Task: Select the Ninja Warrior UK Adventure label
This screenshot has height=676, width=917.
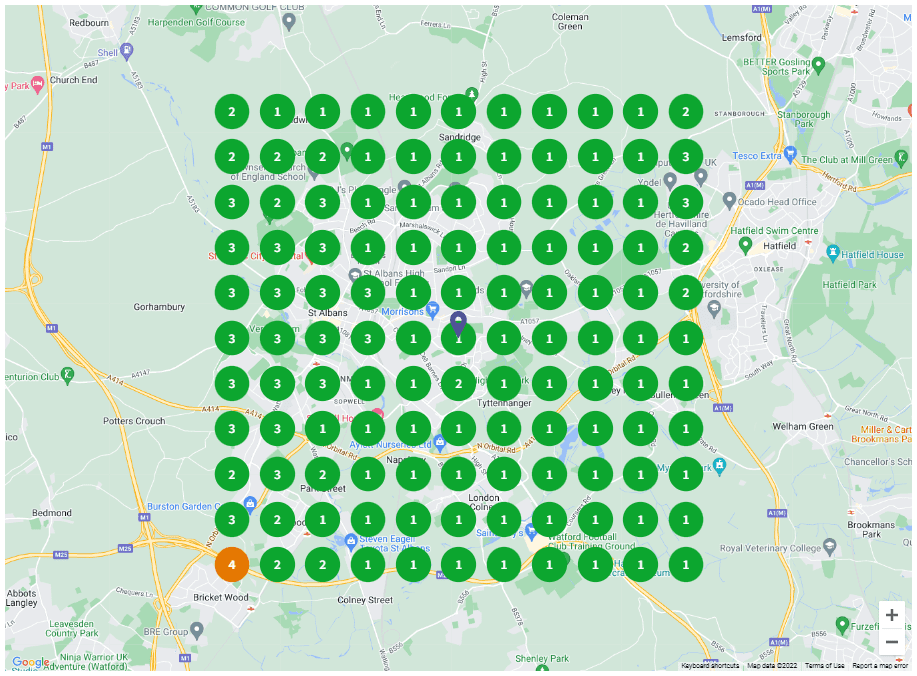Action: [x=85, y=661]
